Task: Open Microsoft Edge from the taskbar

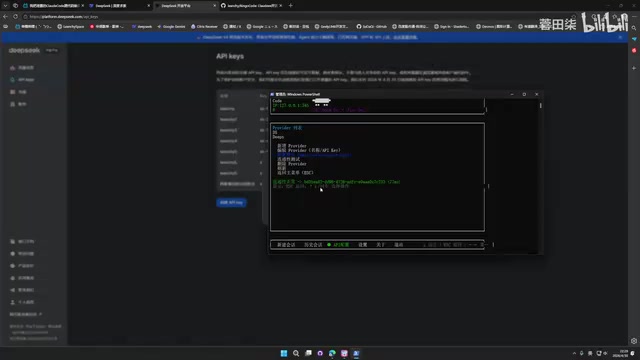Action: (332, 353)
